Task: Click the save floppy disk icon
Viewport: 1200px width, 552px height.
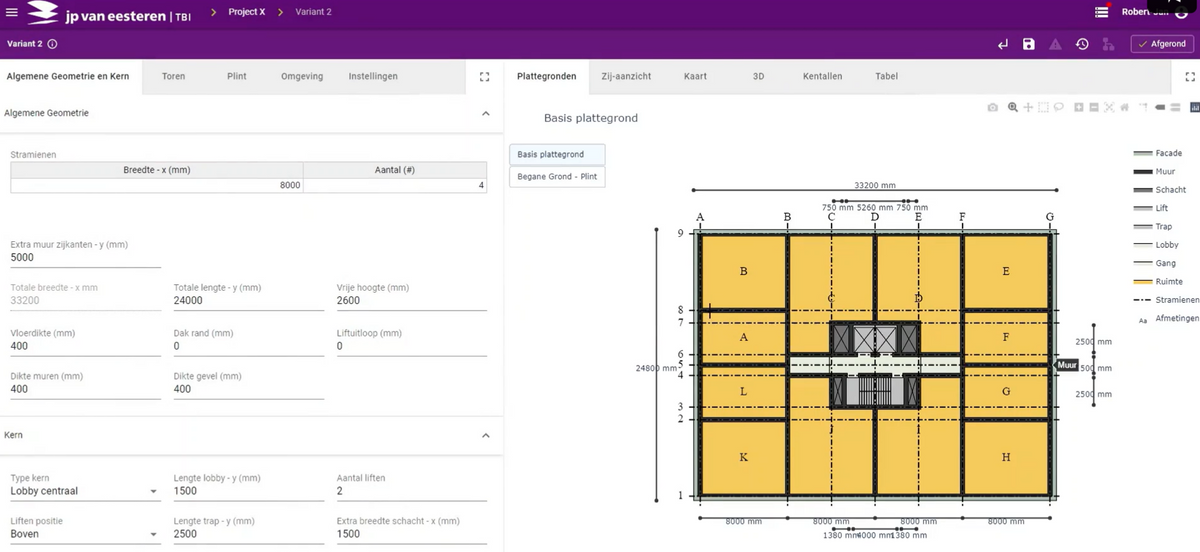Action: (x=1029, y=44)
